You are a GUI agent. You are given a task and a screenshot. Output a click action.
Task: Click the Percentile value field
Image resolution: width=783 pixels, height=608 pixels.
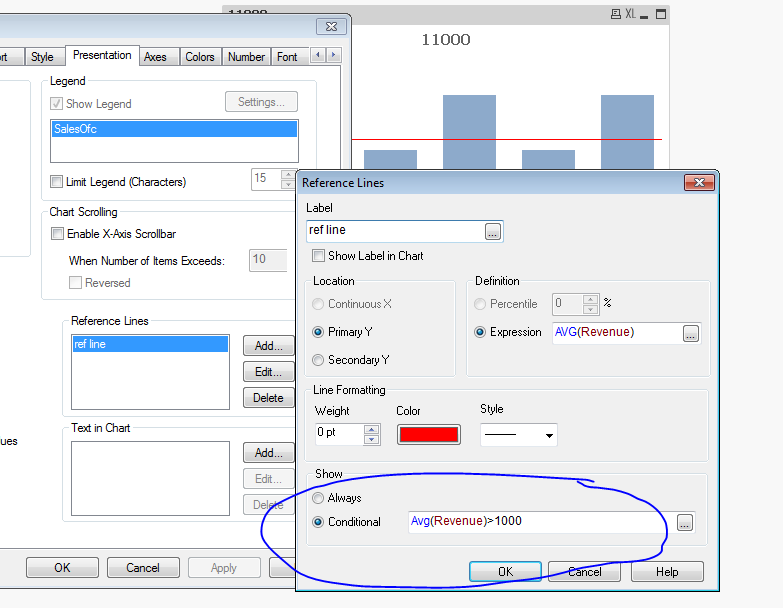pos(567,304)
